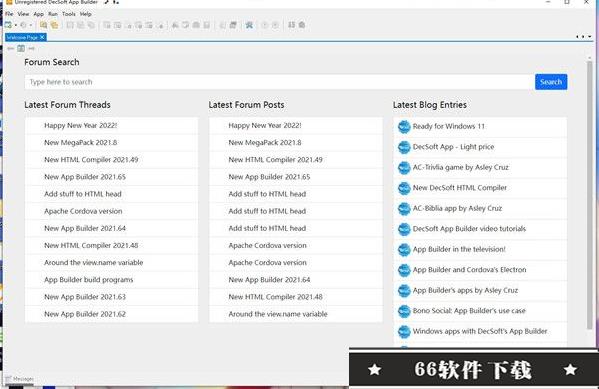The width and height of the screenshot is (599, 389).
Task: Click the blue Search button
Action: [x=551, y=82]
